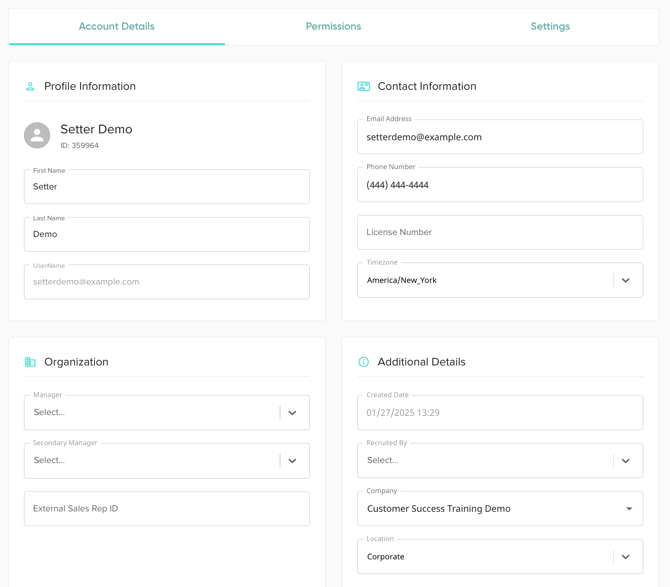Click the License Number input
Viewport: 670px width, 587px height.
[499, 232]
